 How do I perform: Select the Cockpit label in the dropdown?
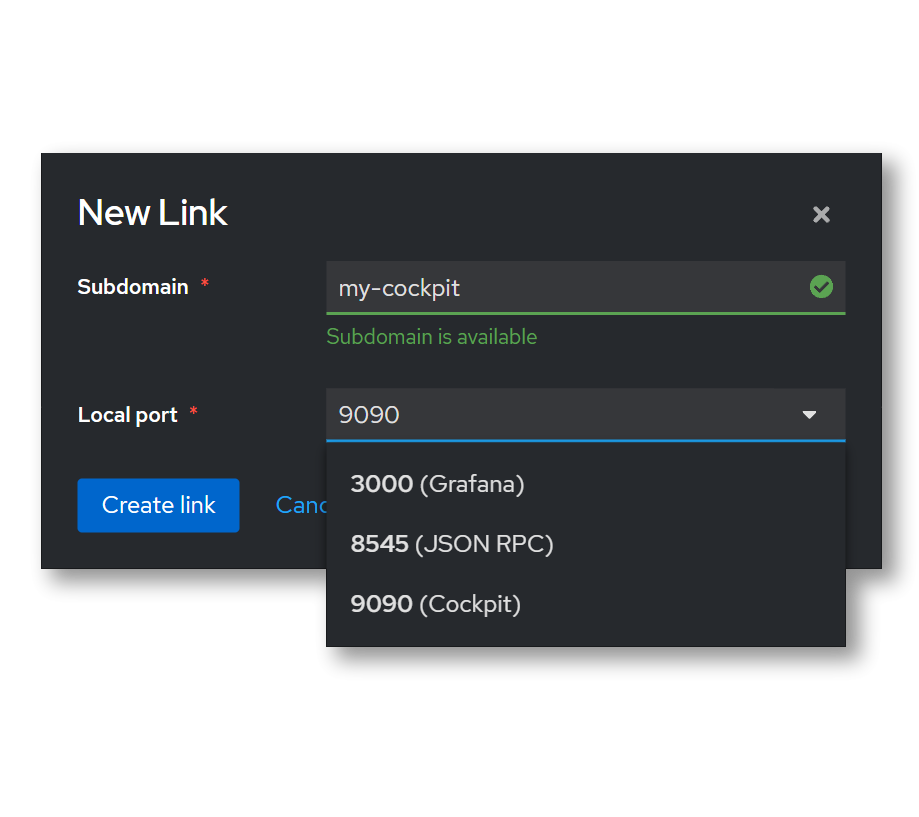[470, 604]
